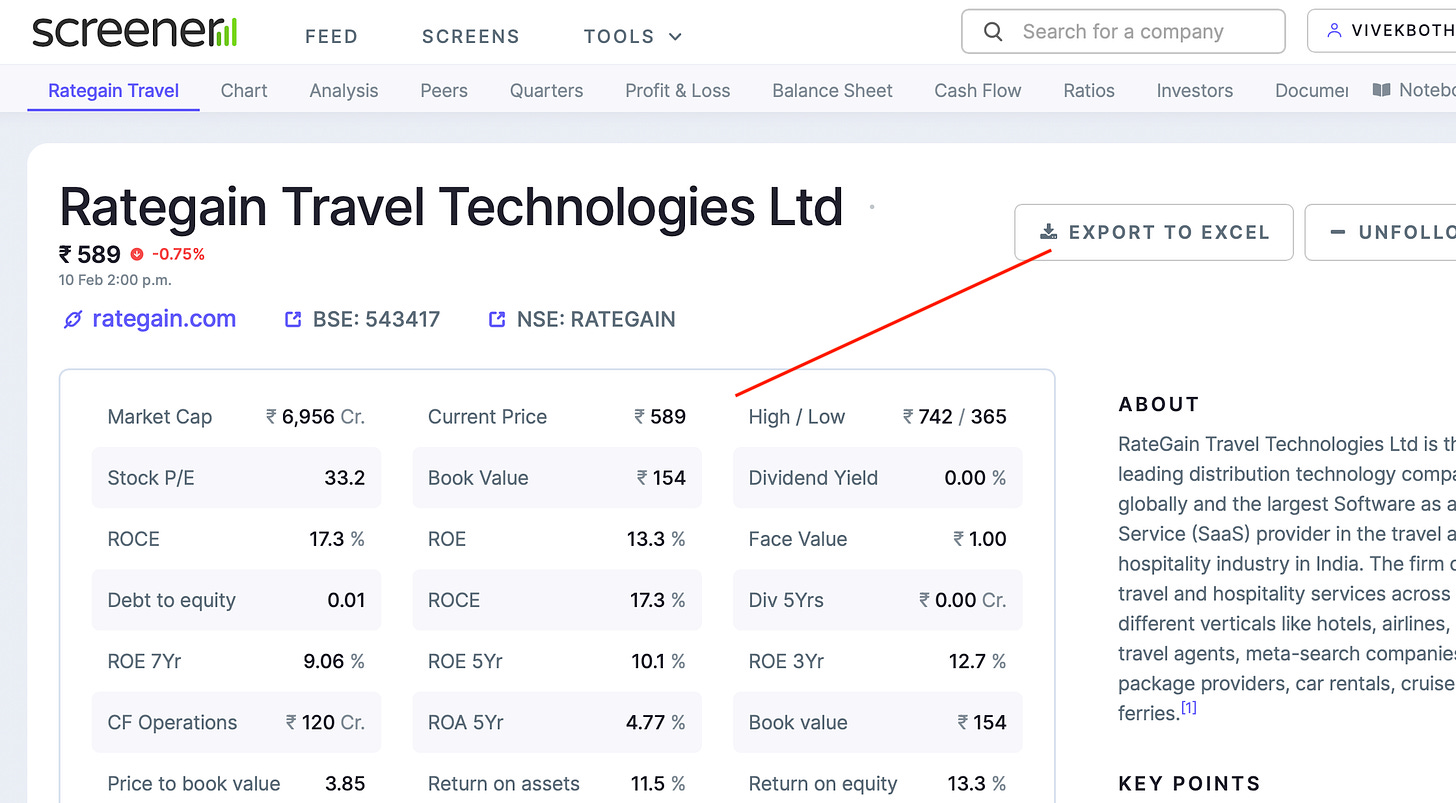The width and height of the screenshot is (1456, 803).
Task: Click the Notebook book icon
Action: (x=1381, y=90)
